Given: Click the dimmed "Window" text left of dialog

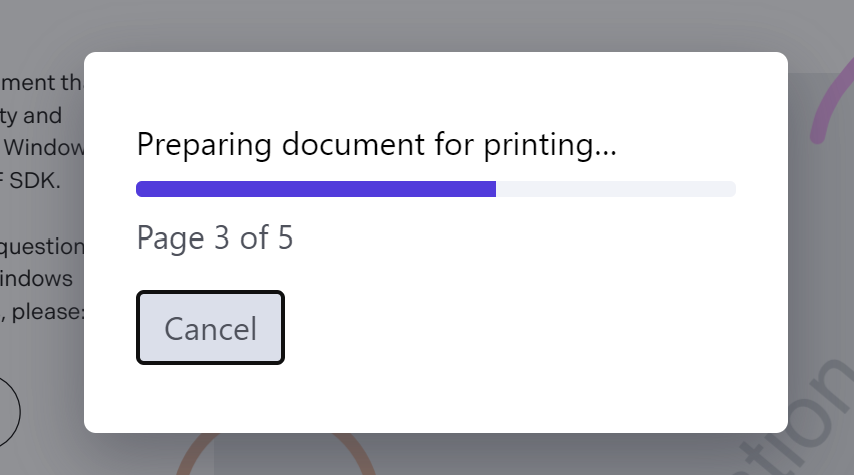Looking at the screenshot, I should [44, 148].
